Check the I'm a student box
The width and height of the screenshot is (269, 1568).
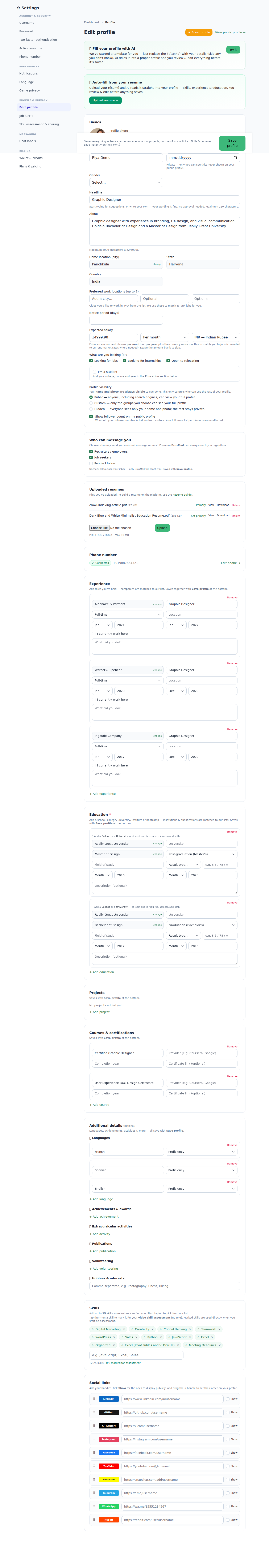(x=95, y=372)
